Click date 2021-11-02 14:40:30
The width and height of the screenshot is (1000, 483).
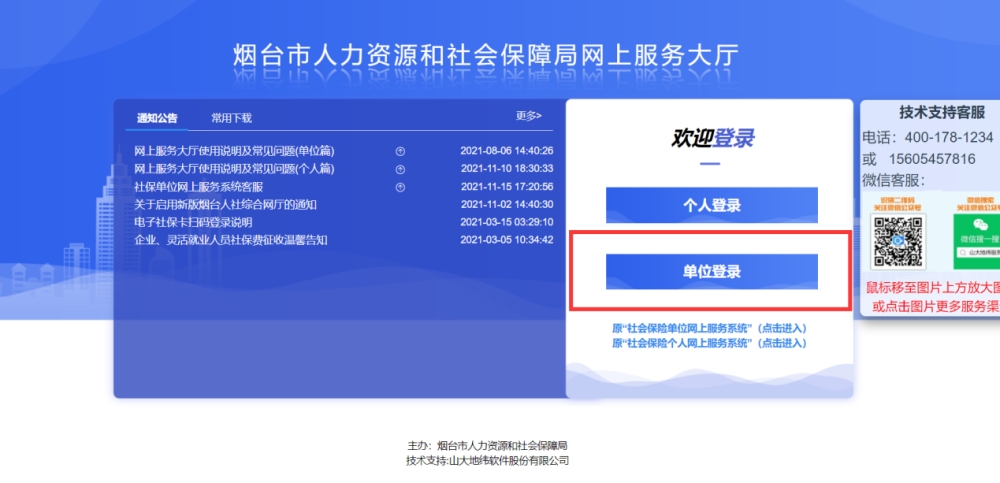pos(507,205)
